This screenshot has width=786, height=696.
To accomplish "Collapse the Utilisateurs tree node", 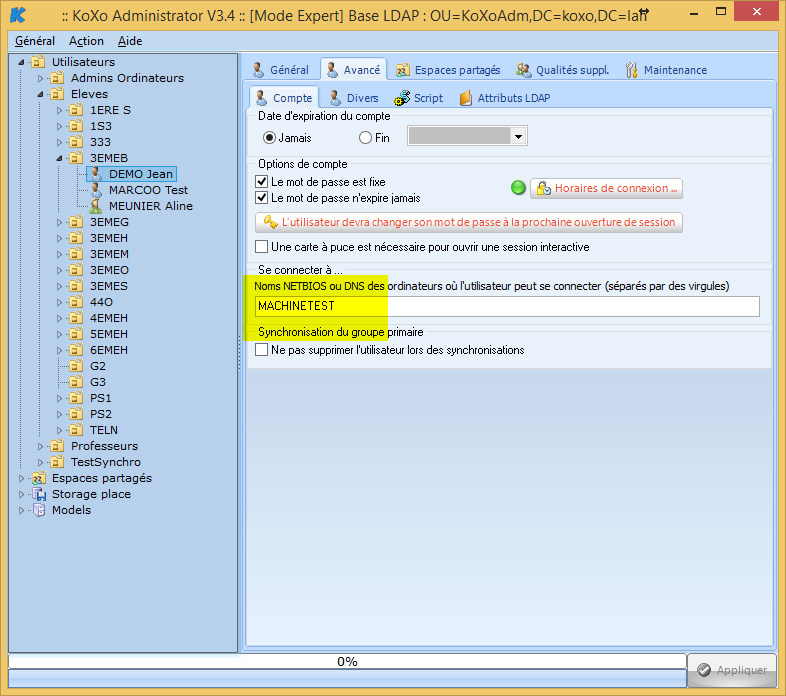I will click(21, 62).
